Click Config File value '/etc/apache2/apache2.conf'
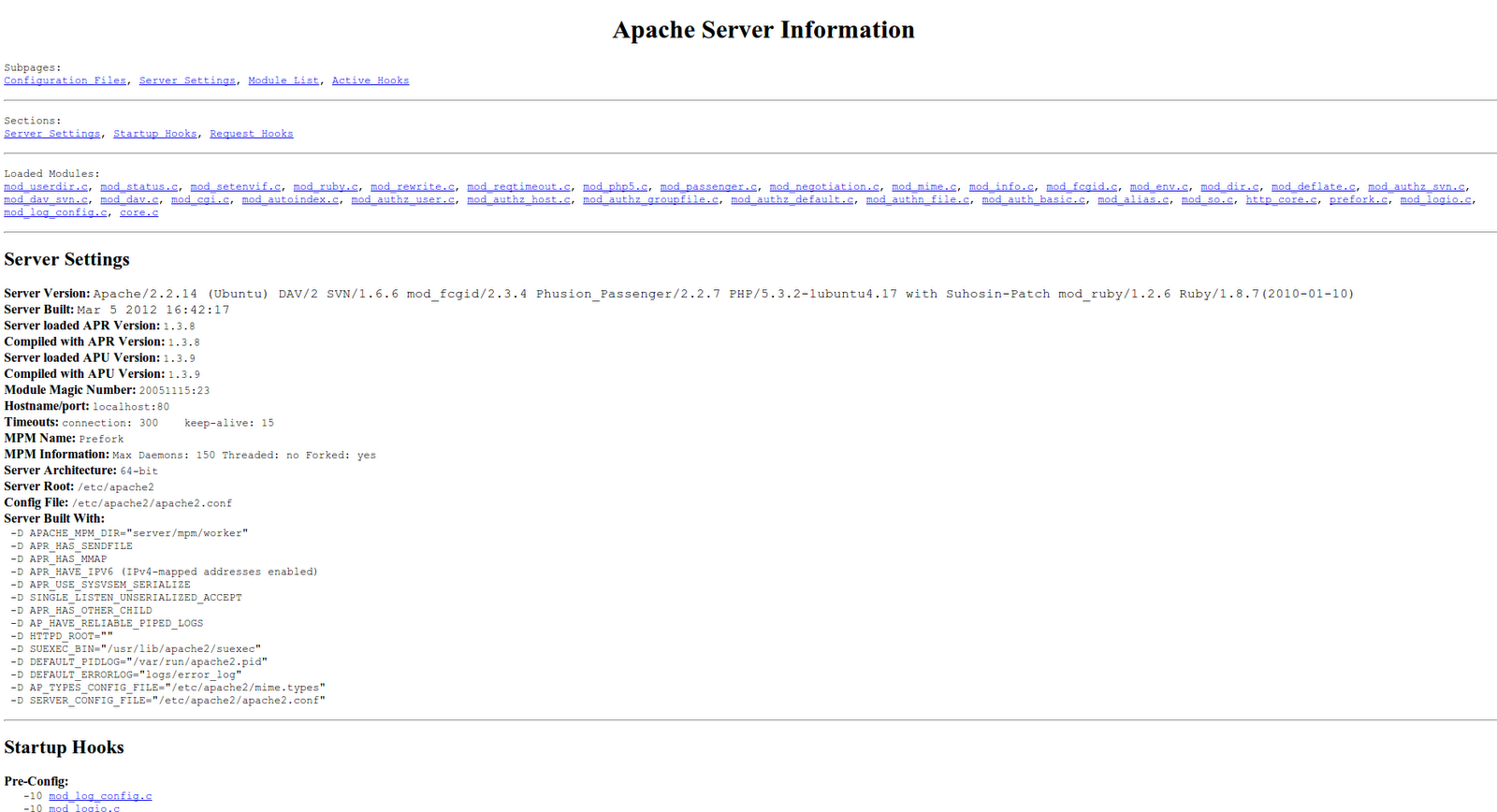This screenshot has height=812, width=1497. click(x=152, y=503)
